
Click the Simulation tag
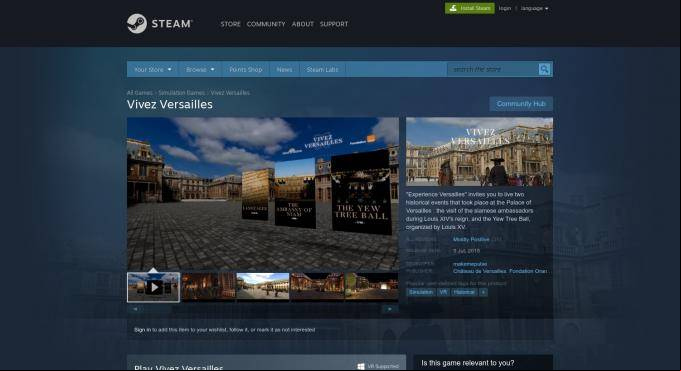(420, 292)
